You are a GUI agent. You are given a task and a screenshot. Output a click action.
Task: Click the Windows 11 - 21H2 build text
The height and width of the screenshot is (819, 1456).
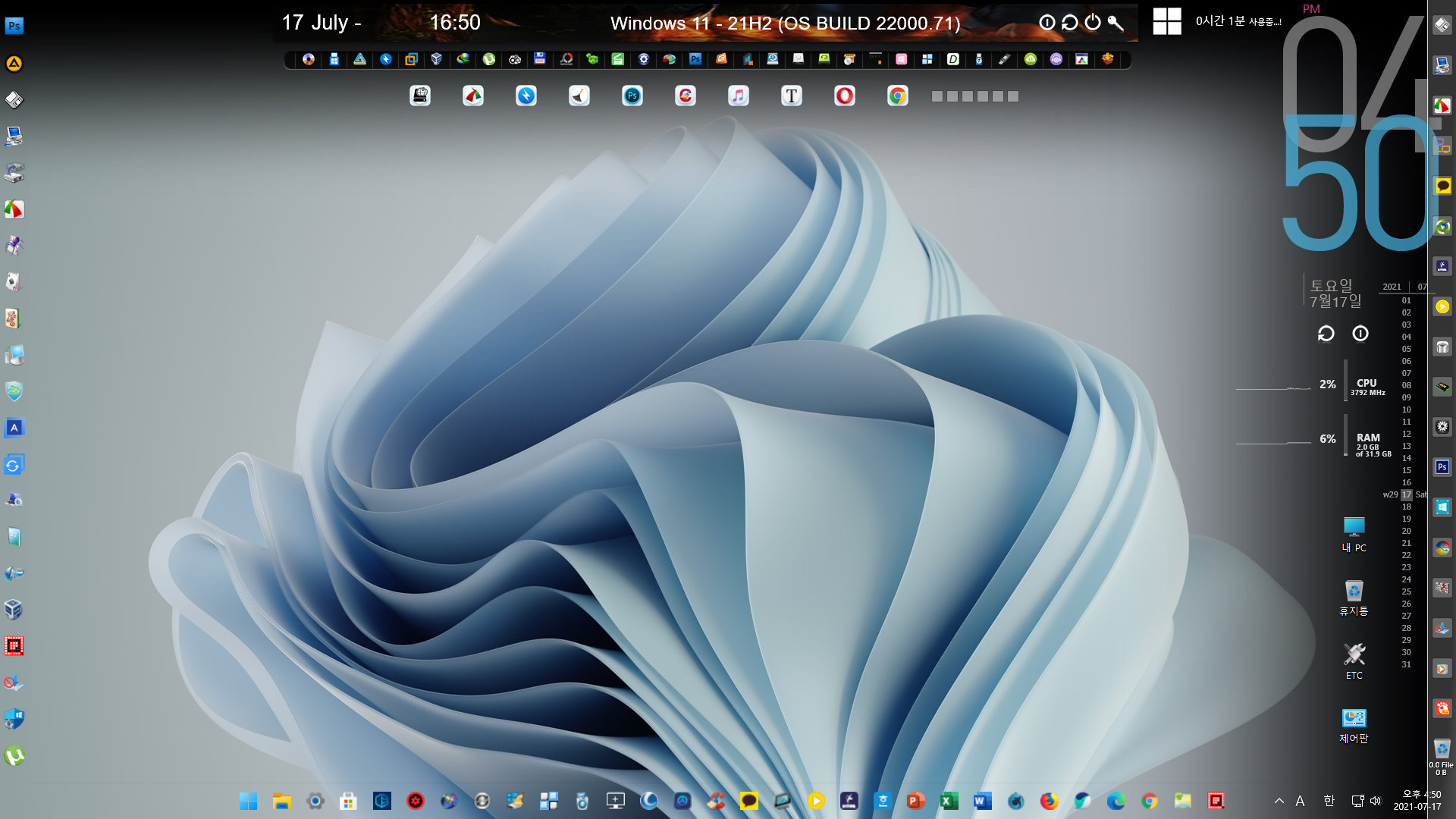pos(786,24)
